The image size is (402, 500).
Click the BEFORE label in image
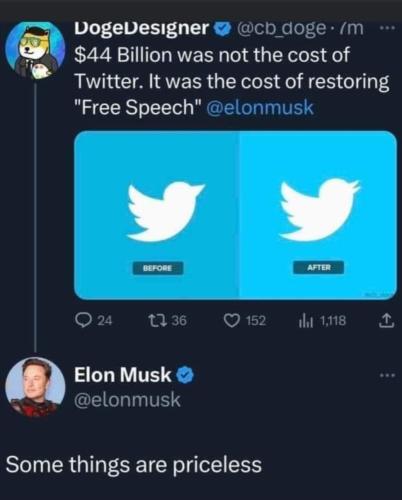click(158, 268)
